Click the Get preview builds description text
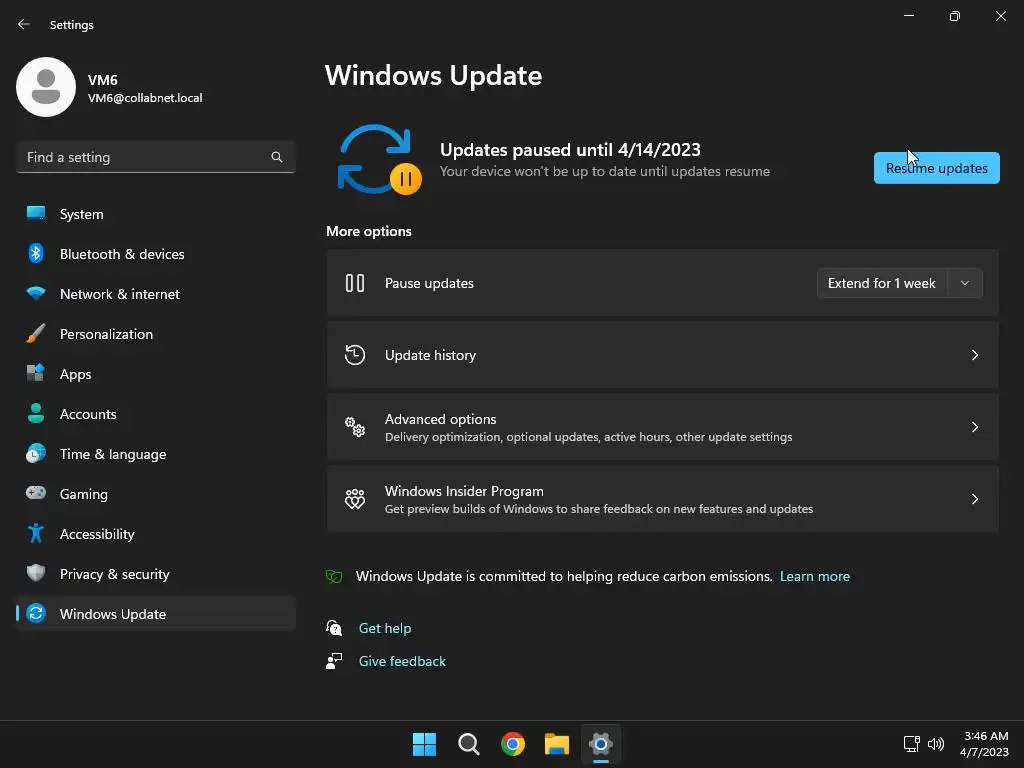1024x768 pixels. point(599,509)
